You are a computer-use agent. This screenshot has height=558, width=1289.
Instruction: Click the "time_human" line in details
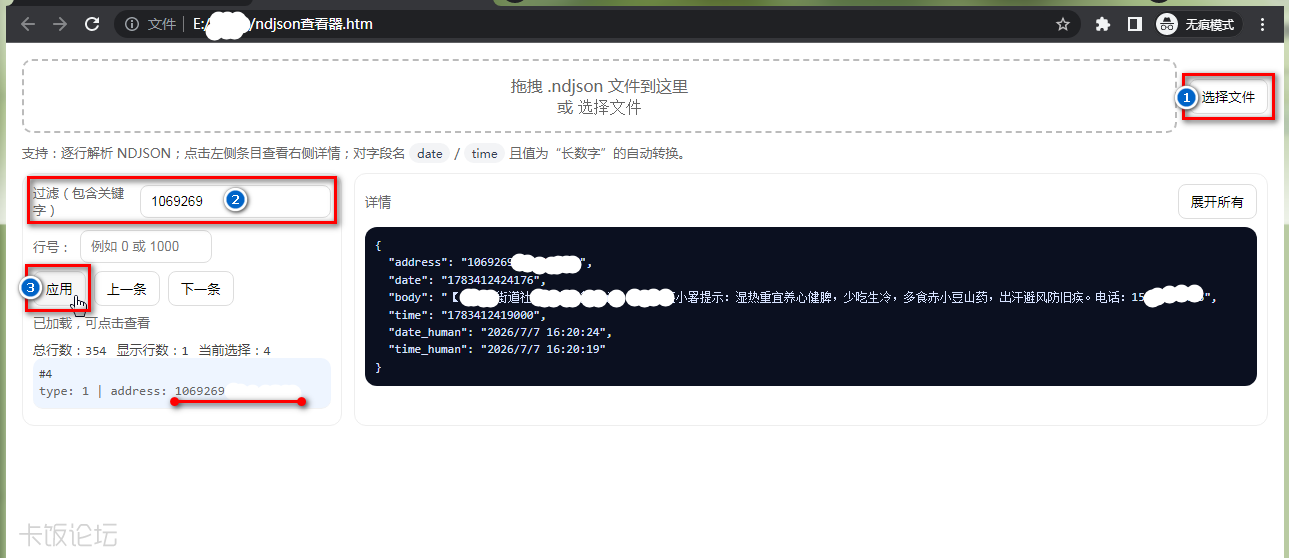tap(497, 349)
